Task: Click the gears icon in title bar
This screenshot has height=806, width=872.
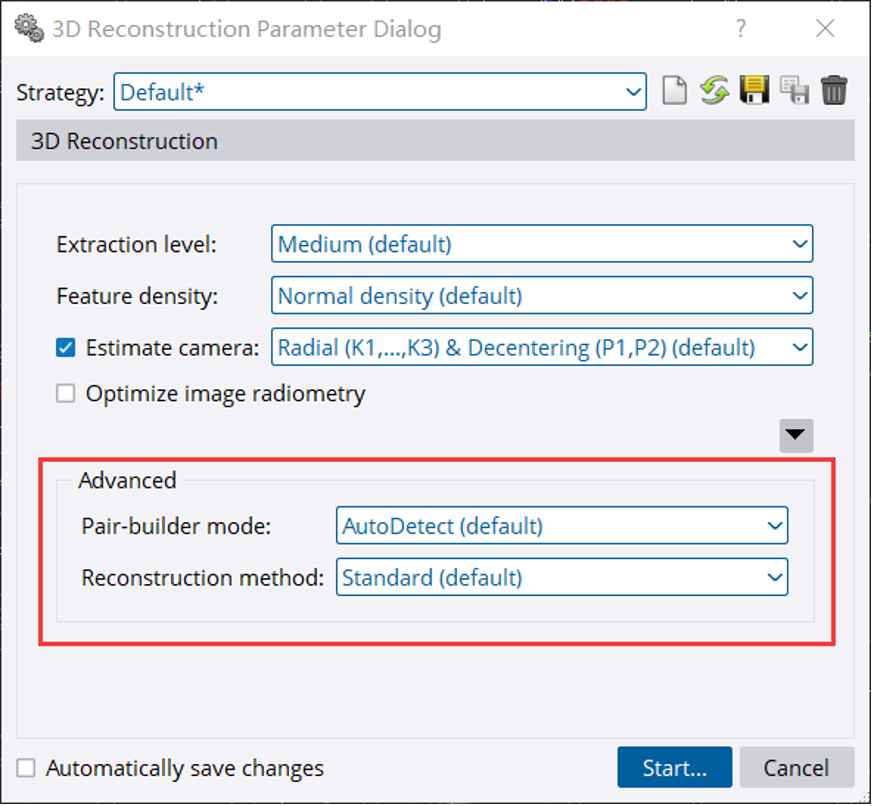Action: tap(30, 29)
